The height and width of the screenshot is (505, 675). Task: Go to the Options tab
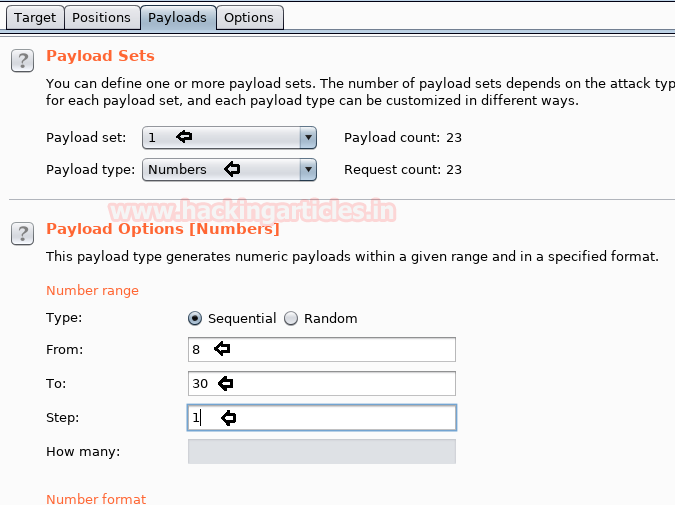pyautogui.click(x=248, y=17)
